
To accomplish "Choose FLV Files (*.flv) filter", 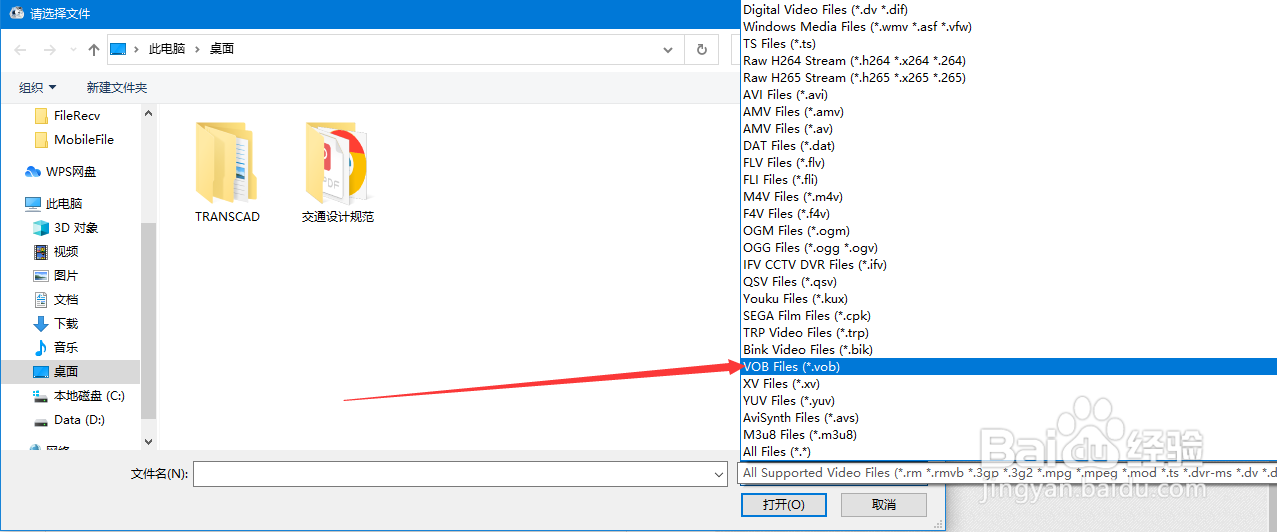I will click(x=1009, y=162).
